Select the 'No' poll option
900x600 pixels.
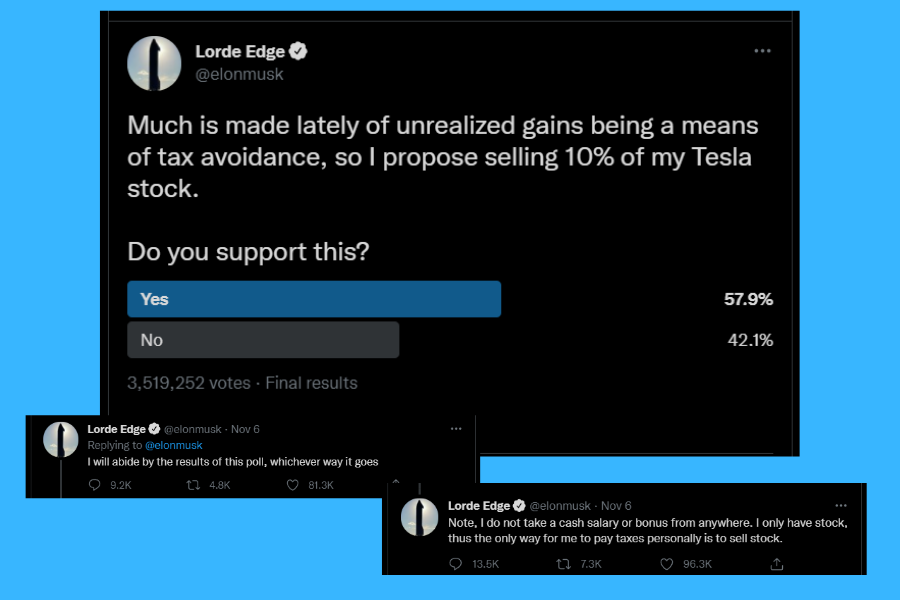pyautogui.click(x=263, y=340)
